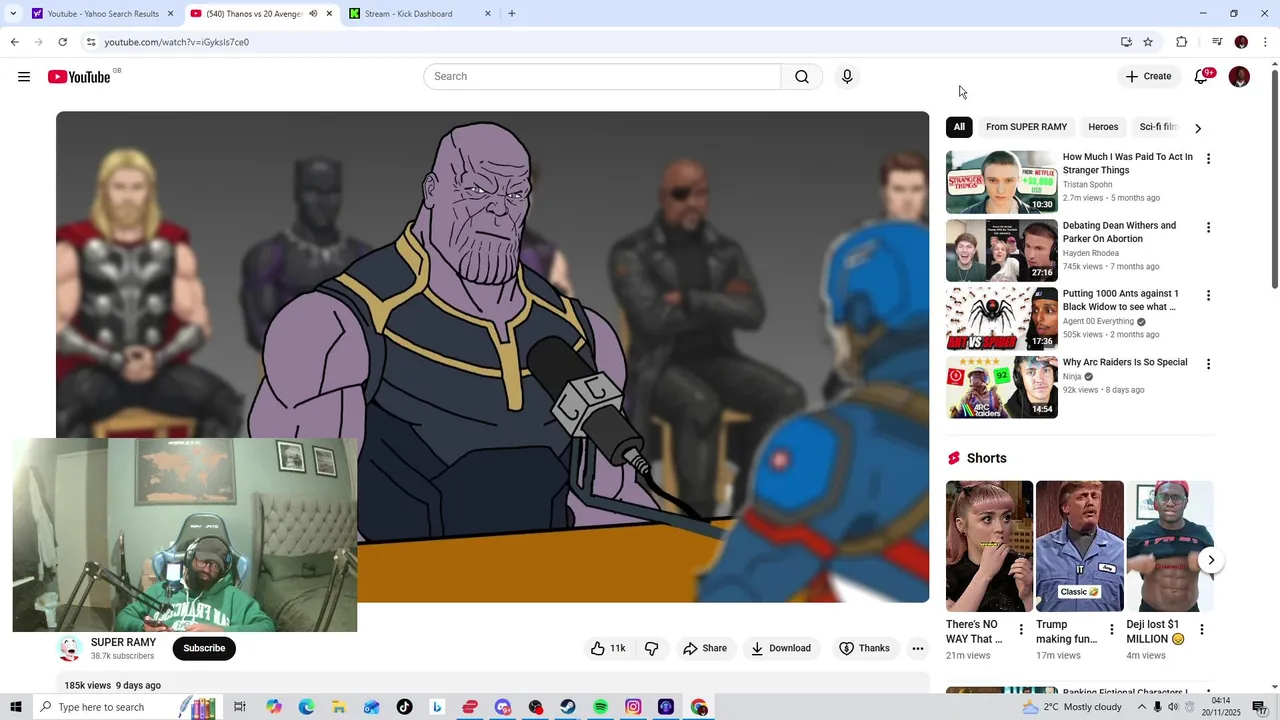Open options for There's NO WAY short
The width and height of the screenshot is (1280, 720).
(1021, 629)
